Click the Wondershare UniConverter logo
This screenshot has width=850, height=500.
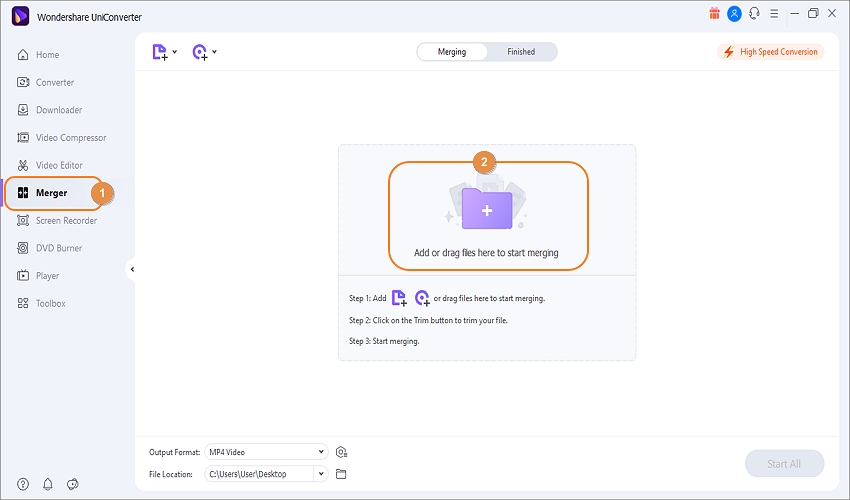(21, 17)
